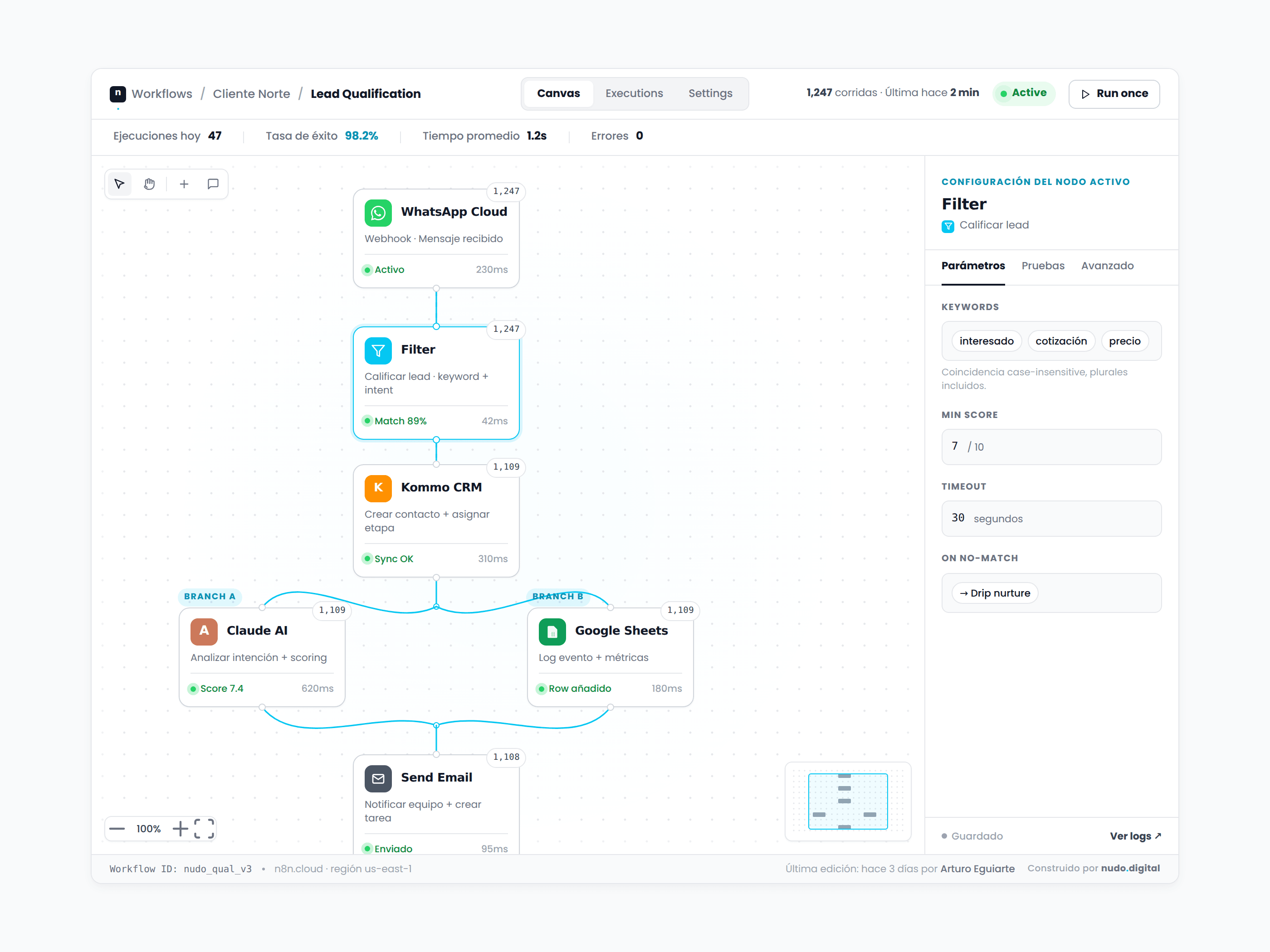The height and width of the screenshot is (952, 1270).
Task: Edit the Timeout seconds field
Action: point(1051,519)
